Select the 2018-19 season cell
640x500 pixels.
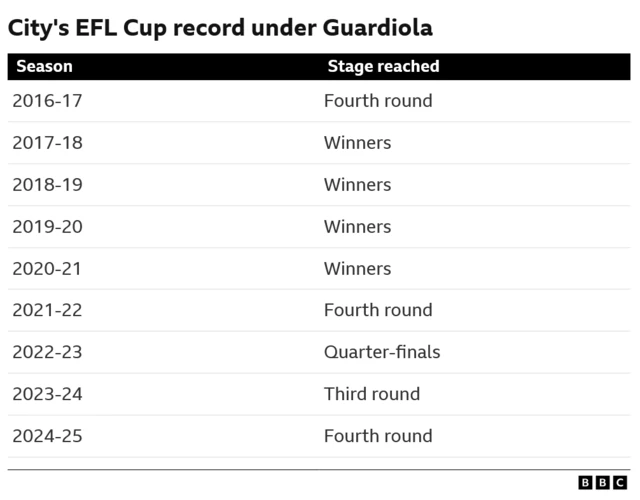[47, 185]
